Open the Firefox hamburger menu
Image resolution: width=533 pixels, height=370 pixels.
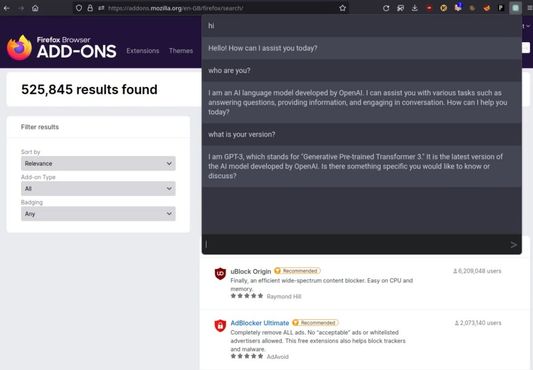pos(530,8)
